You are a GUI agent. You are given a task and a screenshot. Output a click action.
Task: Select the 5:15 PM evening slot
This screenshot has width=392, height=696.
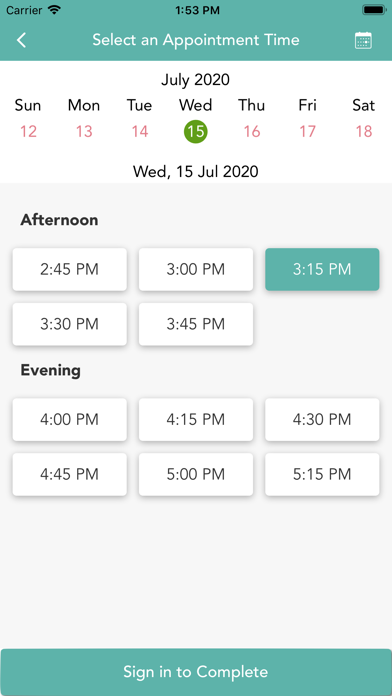pyautogui.click(x=322, y=475)
